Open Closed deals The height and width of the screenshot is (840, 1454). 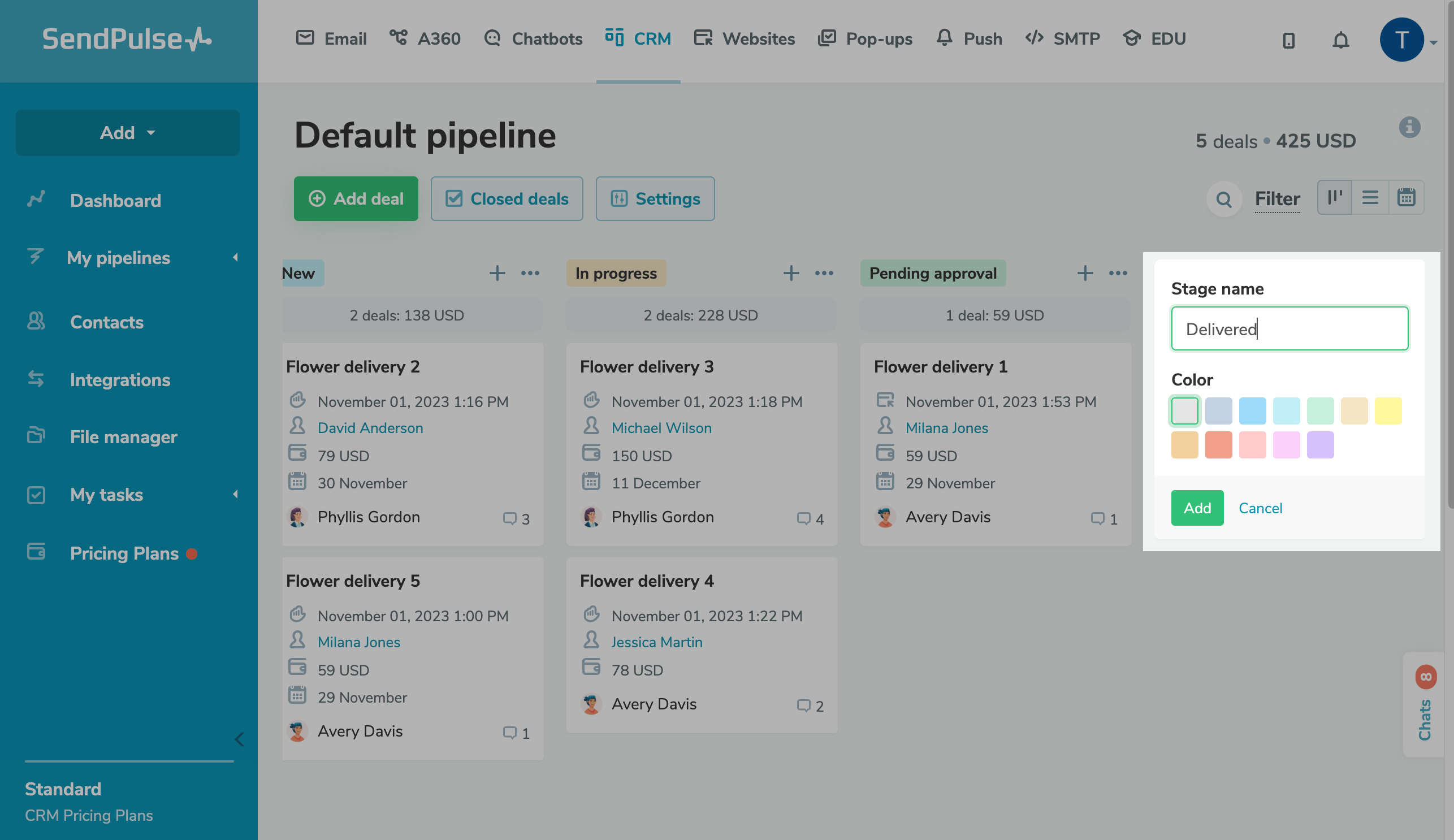(507, 199)
